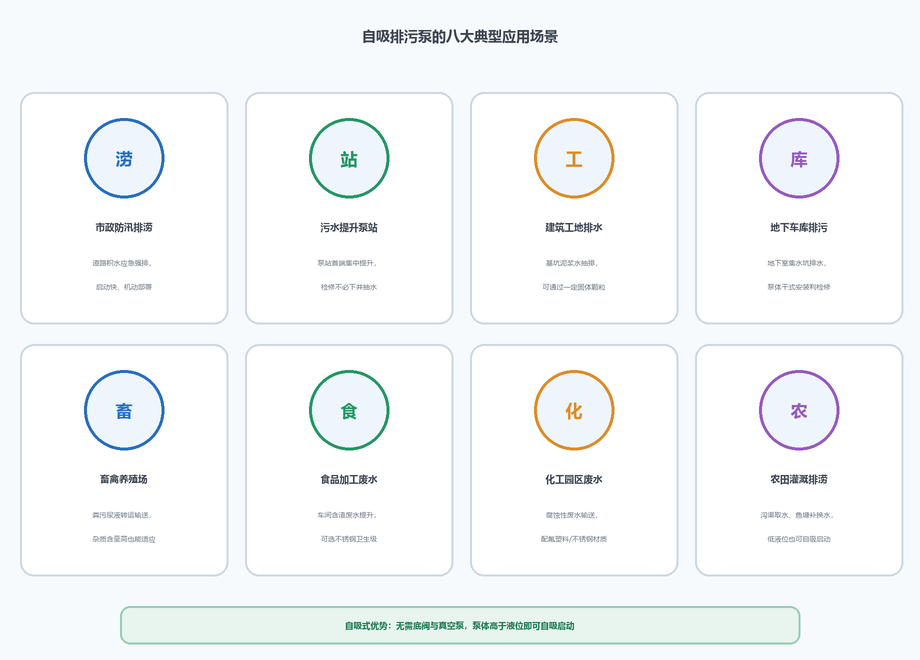Click the description line 地下室集水坑排水

pyautogui.click(x=797, y=263)
